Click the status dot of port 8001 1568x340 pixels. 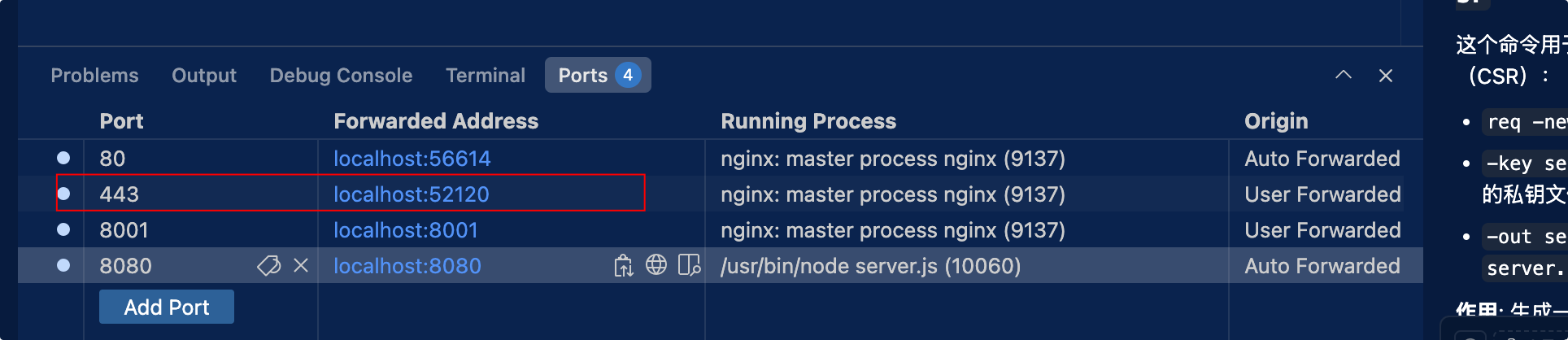pyautogui.click(x=63, y=229)
